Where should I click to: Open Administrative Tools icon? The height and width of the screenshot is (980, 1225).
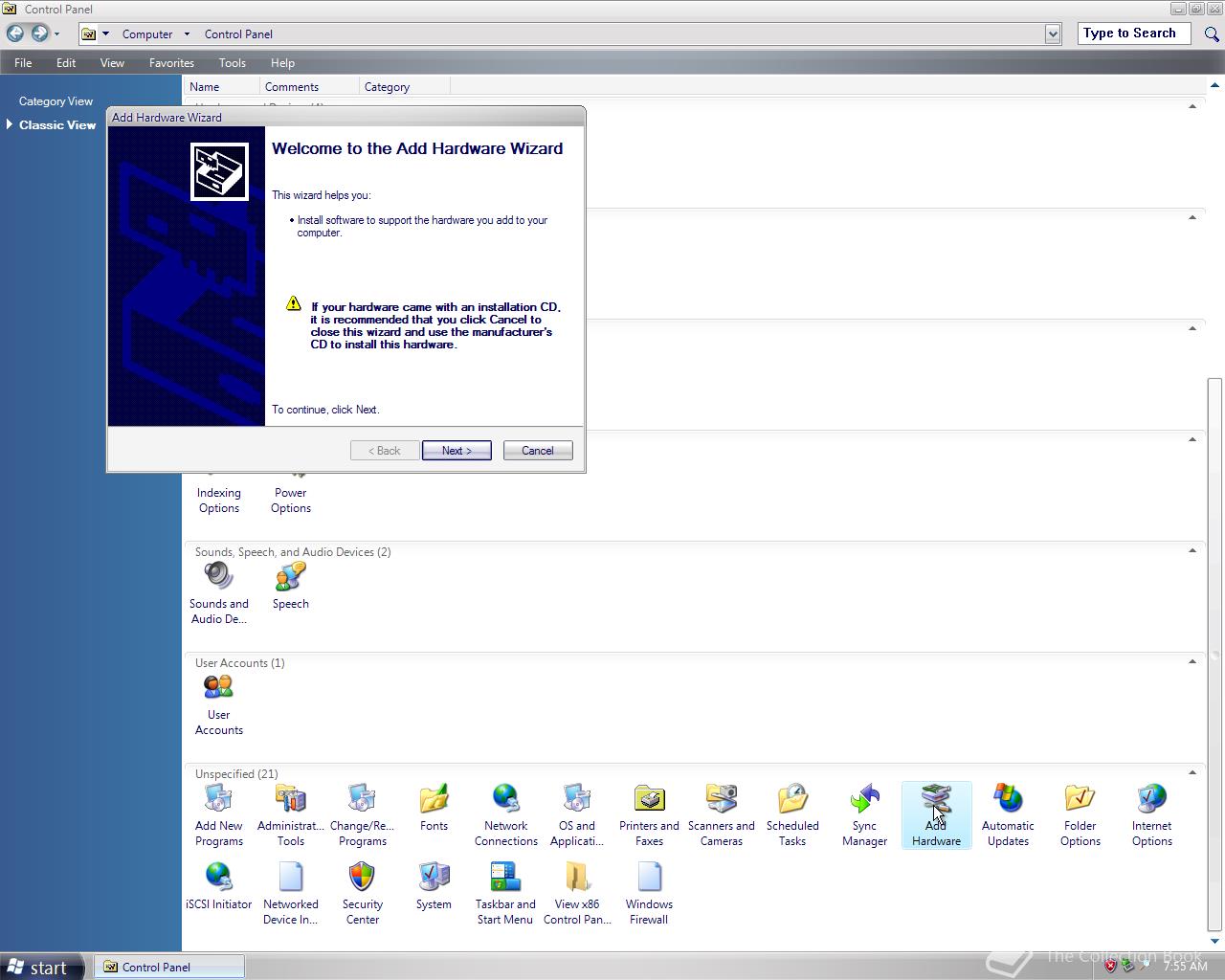pos(291,815)
